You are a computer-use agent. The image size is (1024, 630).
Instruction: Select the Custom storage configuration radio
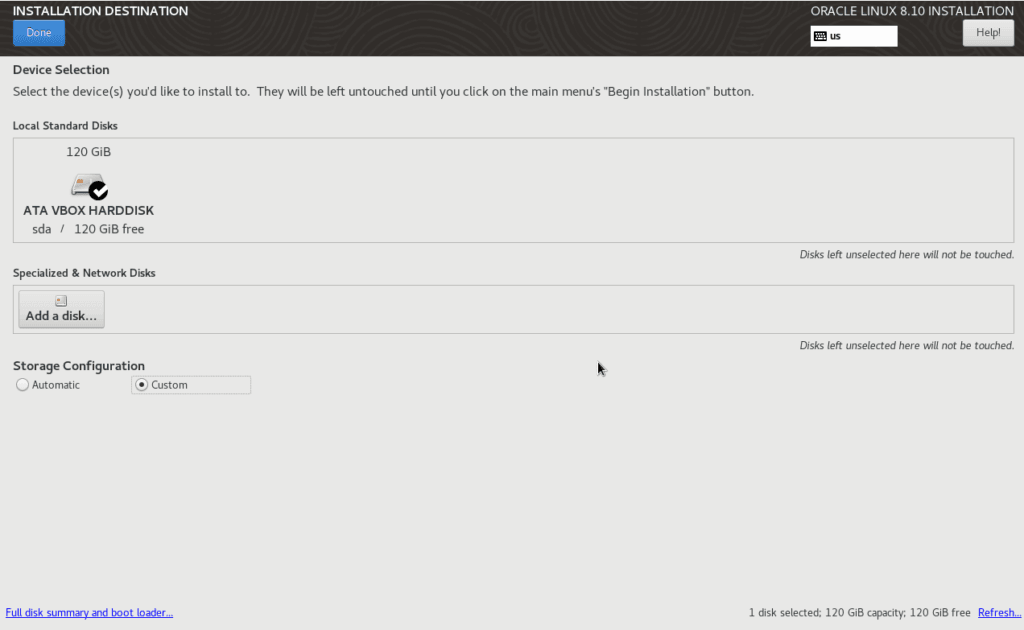click(x=142, y=385)
